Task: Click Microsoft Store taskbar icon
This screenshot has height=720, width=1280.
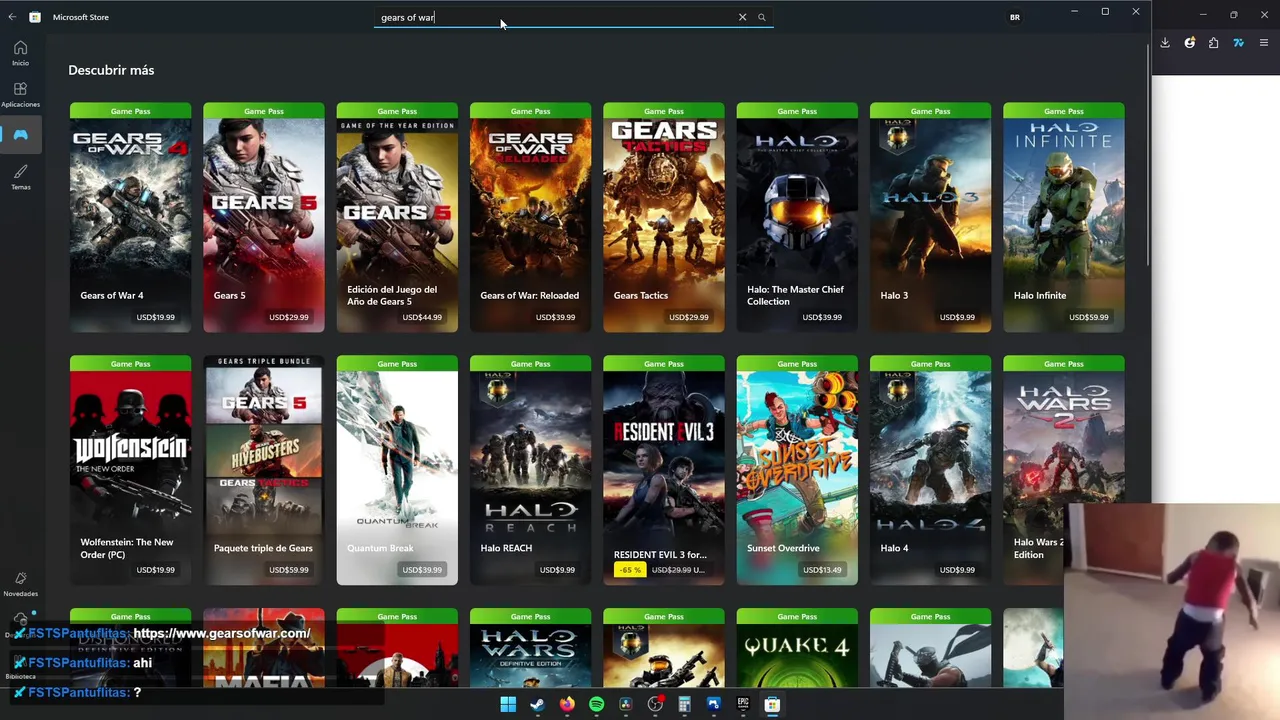Action: [772, 705]
